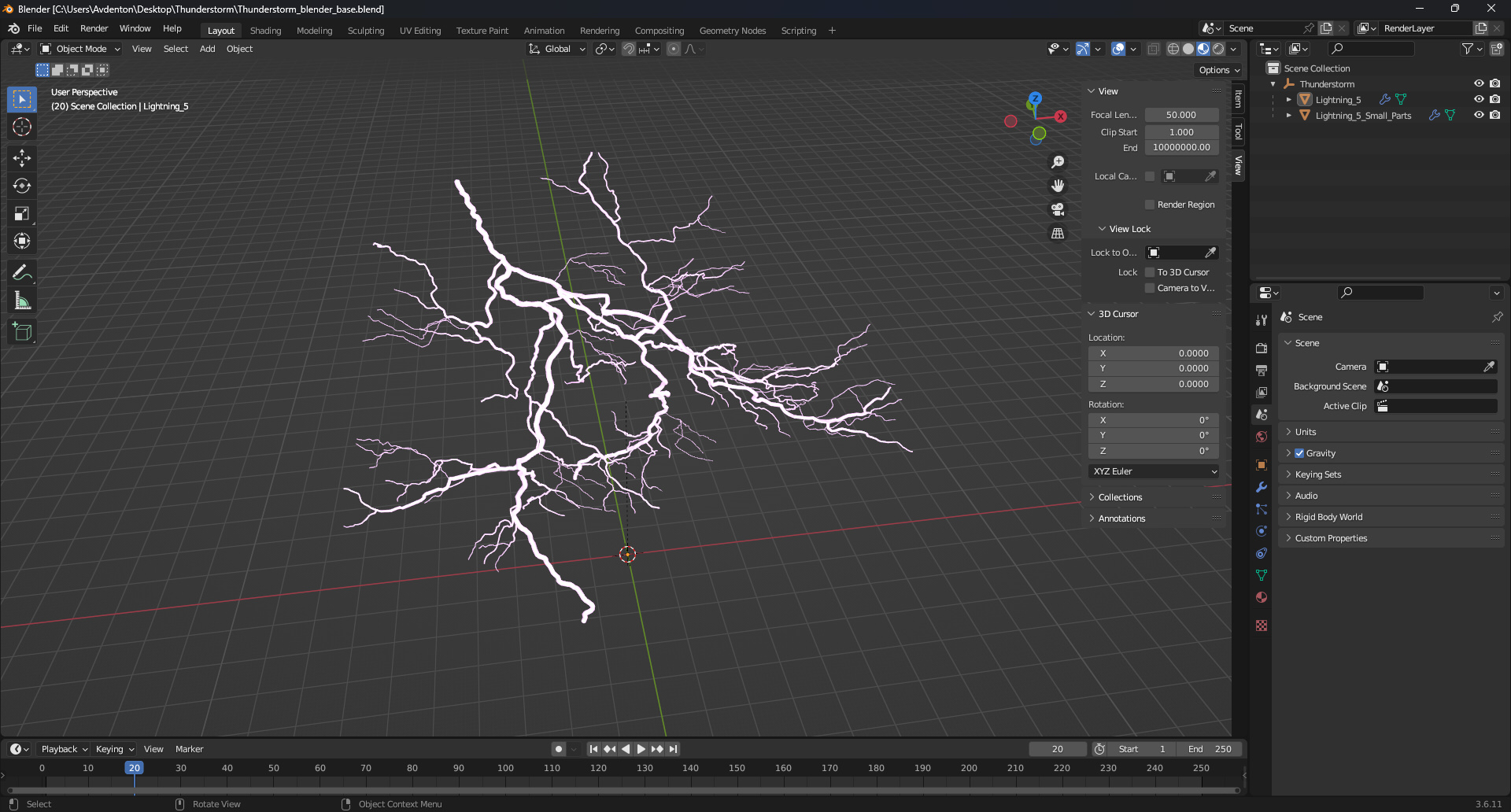Viewport: 1511px width, 812px height.
Task: Play animation forward
Action: [x=641, y=749]
